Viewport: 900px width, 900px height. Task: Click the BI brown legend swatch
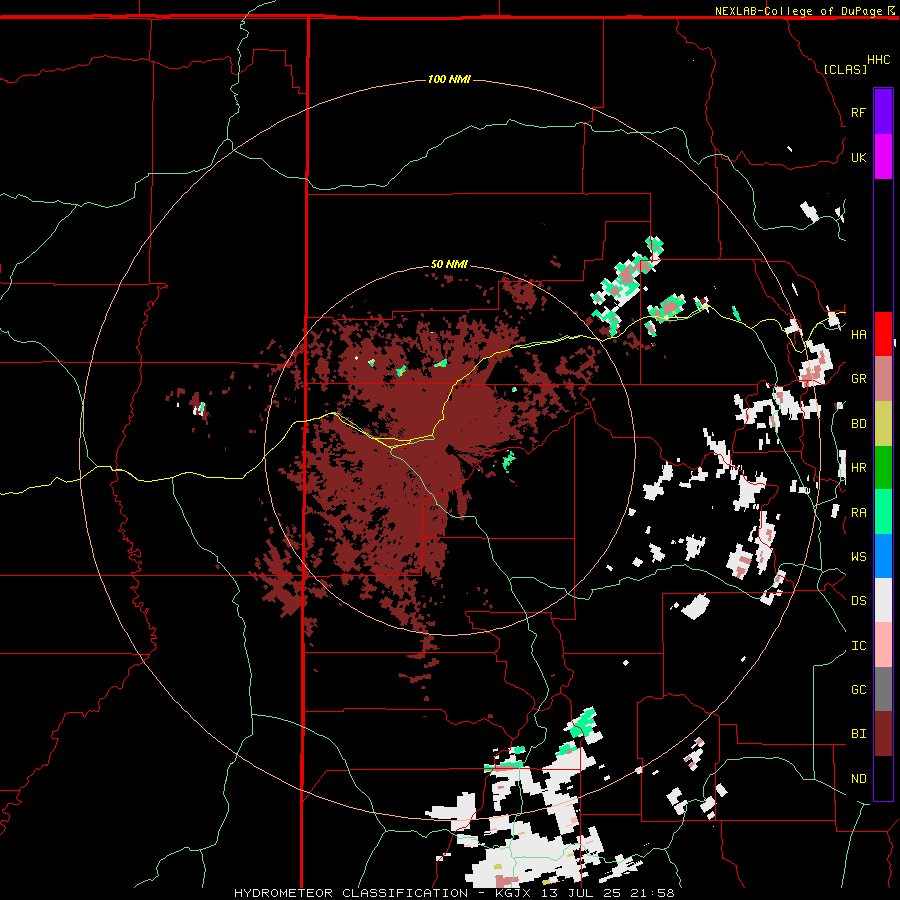(883, 734)
